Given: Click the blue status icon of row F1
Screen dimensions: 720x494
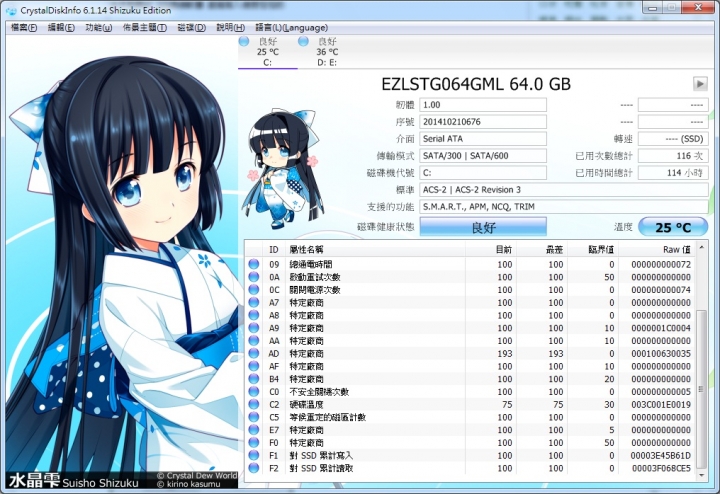Looking at the screenshot, I should [253, 455].
